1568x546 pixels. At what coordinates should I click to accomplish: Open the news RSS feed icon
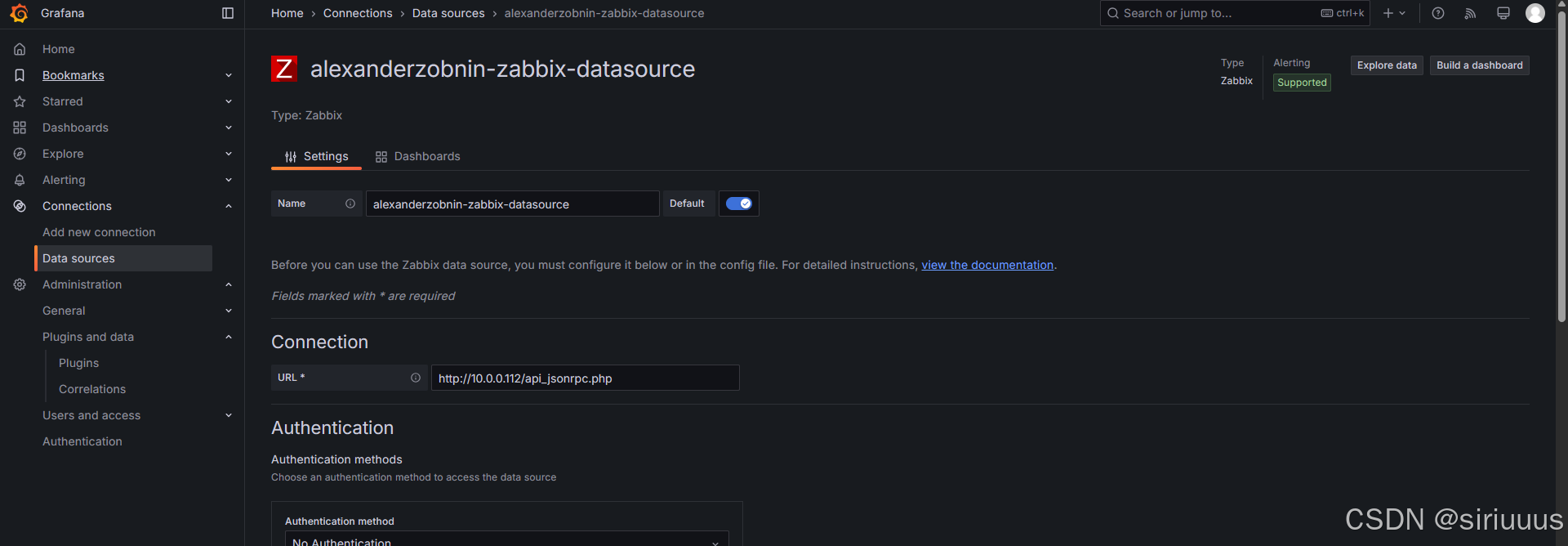(x=1471, y=13)
